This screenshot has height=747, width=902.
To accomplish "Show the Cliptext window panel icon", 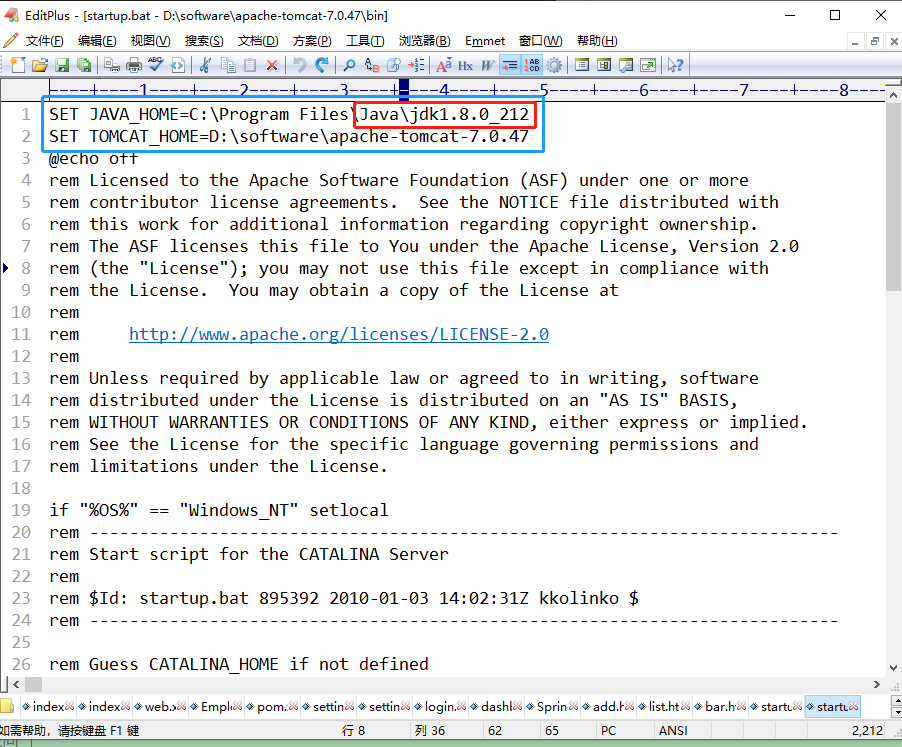I will [x=604, y=66].
